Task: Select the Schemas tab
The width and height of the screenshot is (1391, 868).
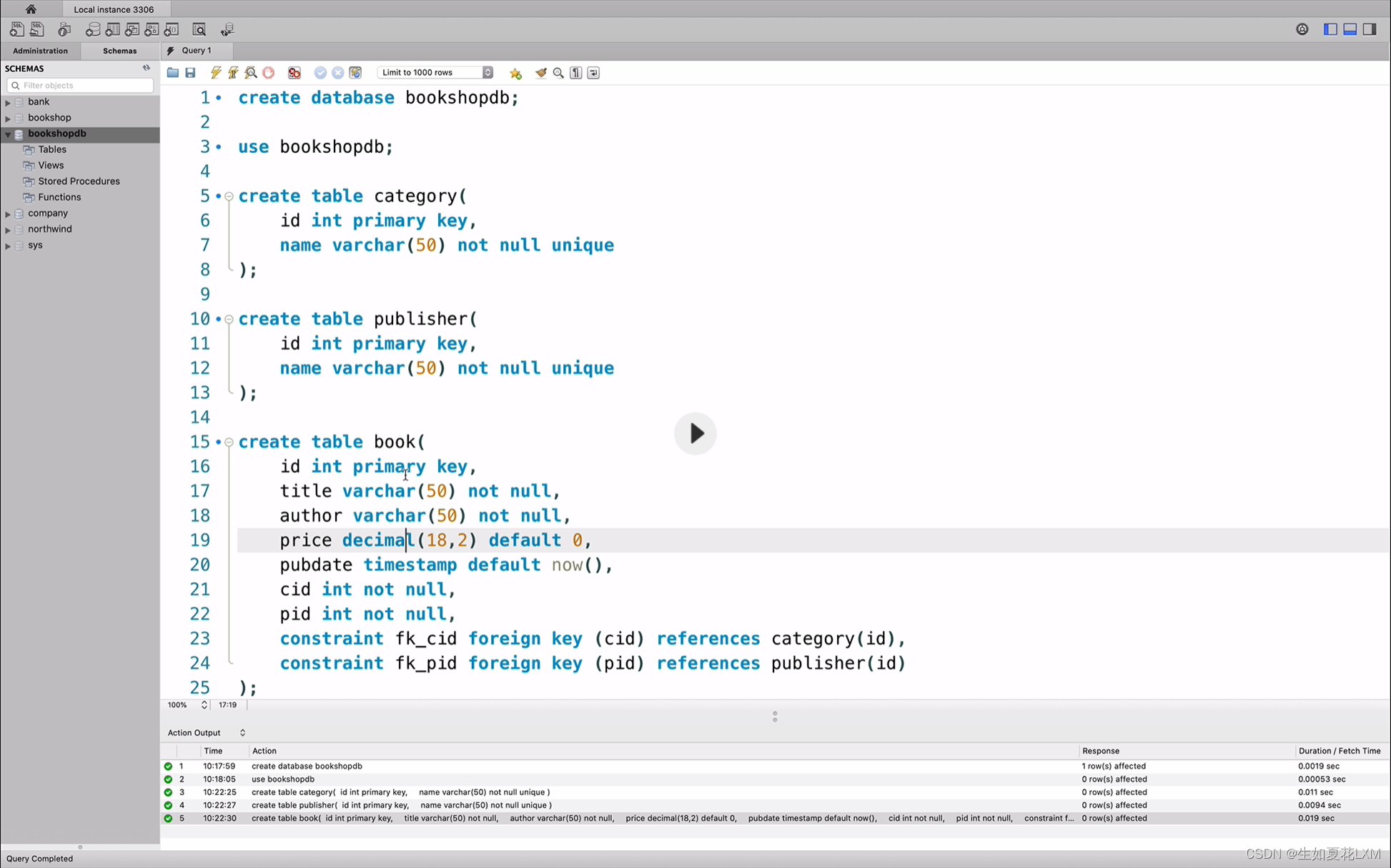Action: [119, 50]
